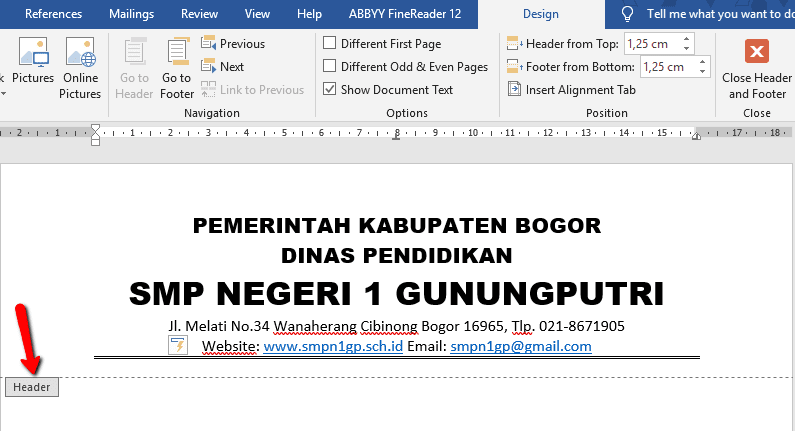Open the ABBYY FineReader 12 tab
Viewport: 795px width, 431px height.
coord(405,14)
